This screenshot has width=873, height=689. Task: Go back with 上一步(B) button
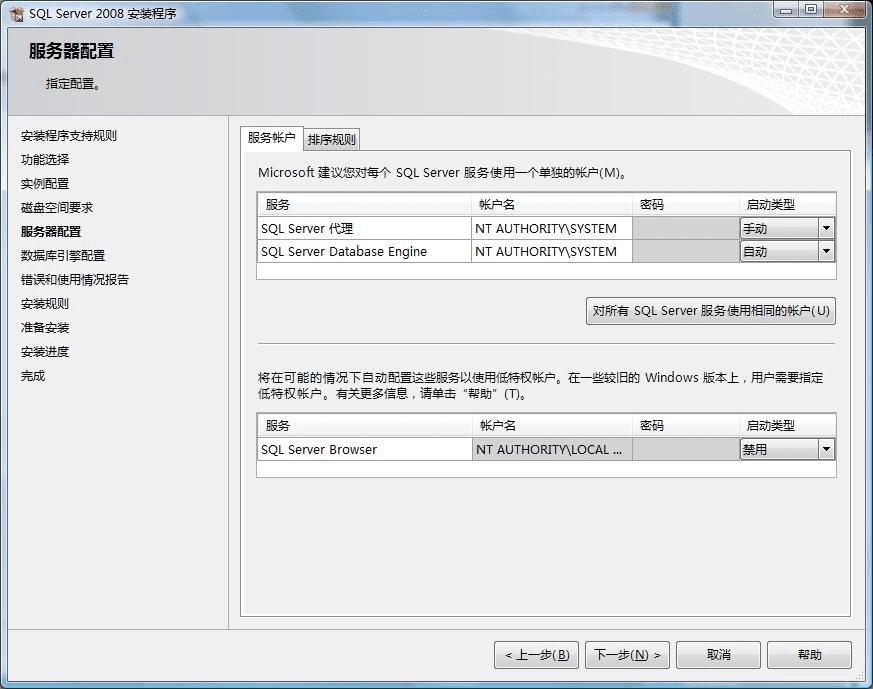click(x=536, y=654)
